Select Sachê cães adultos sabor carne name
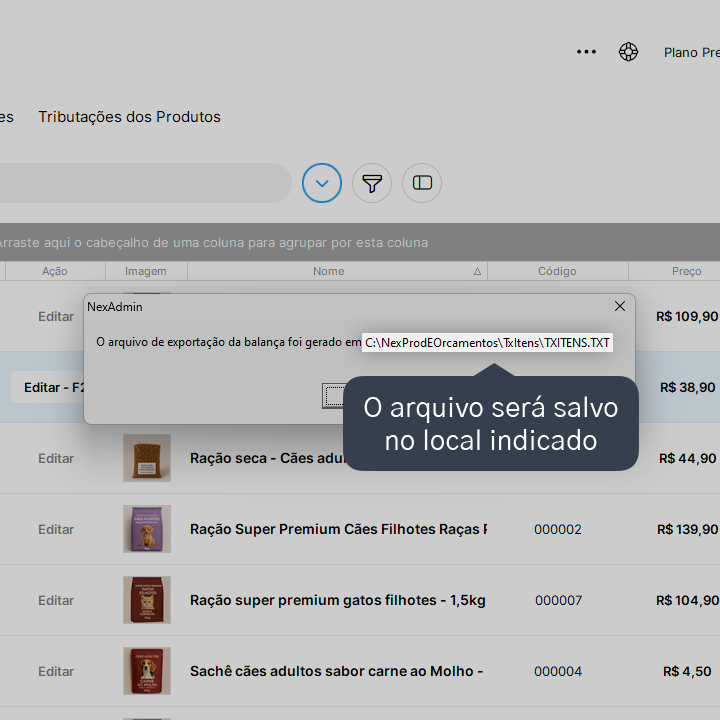 pyautogui.click(x=336, y=671)
